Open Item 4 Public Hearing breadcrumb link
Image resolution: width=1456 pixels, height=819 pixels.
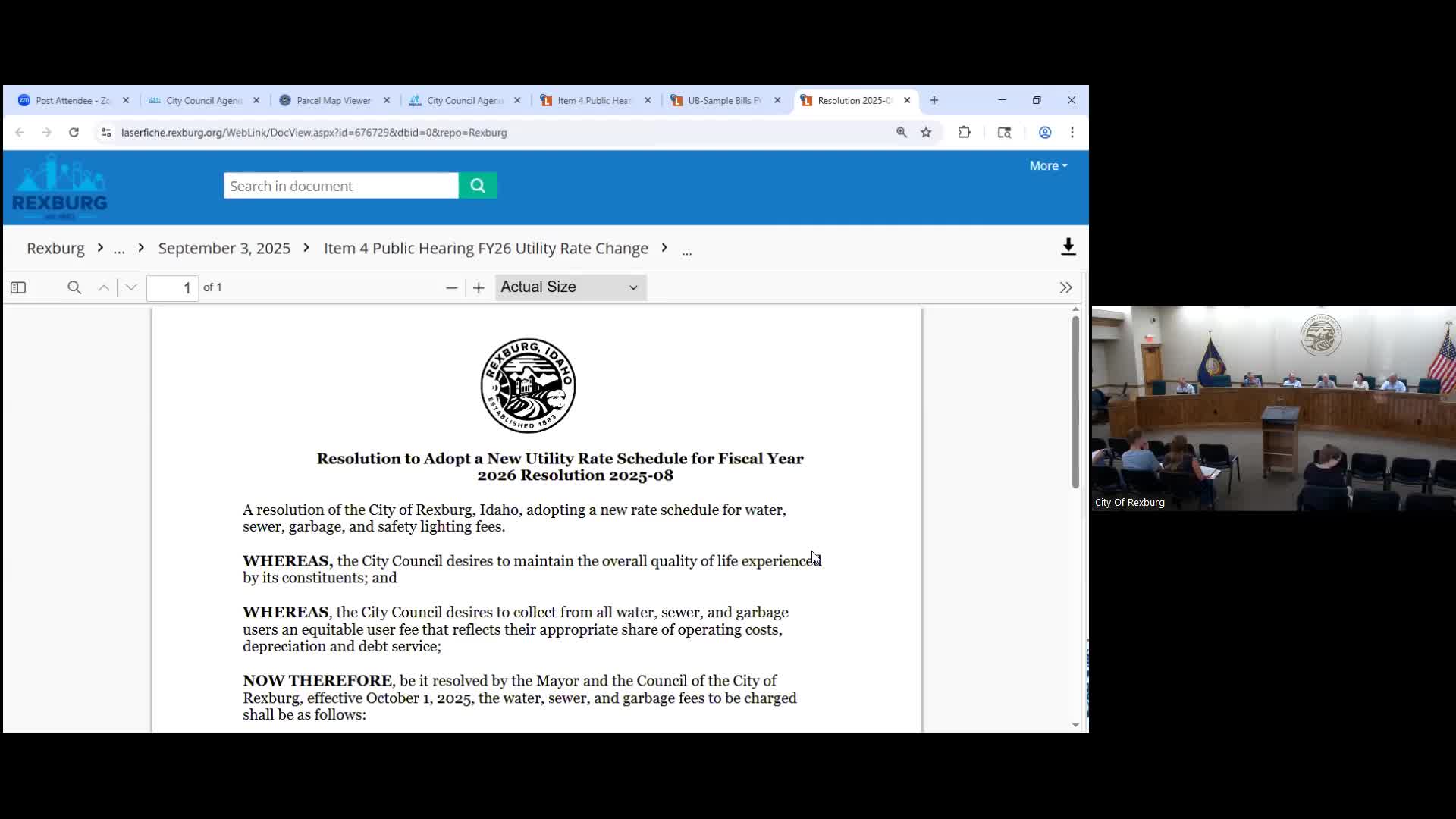[x=485, y=248]
